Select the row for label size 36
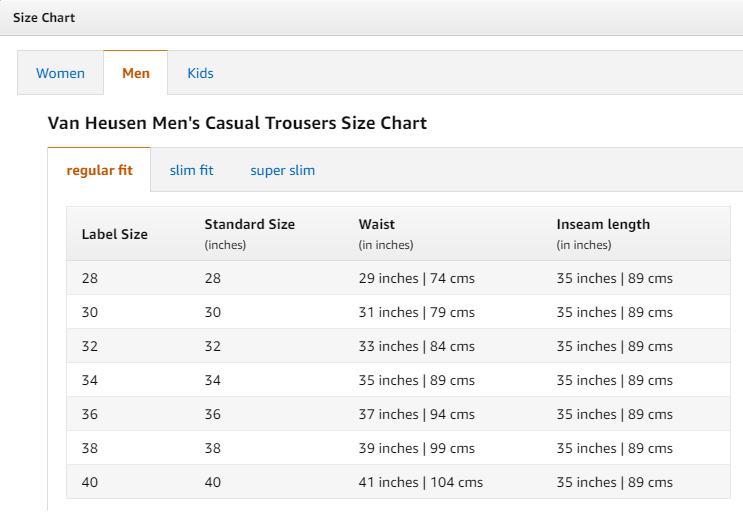The image size is (743, 519). (399, 414)
